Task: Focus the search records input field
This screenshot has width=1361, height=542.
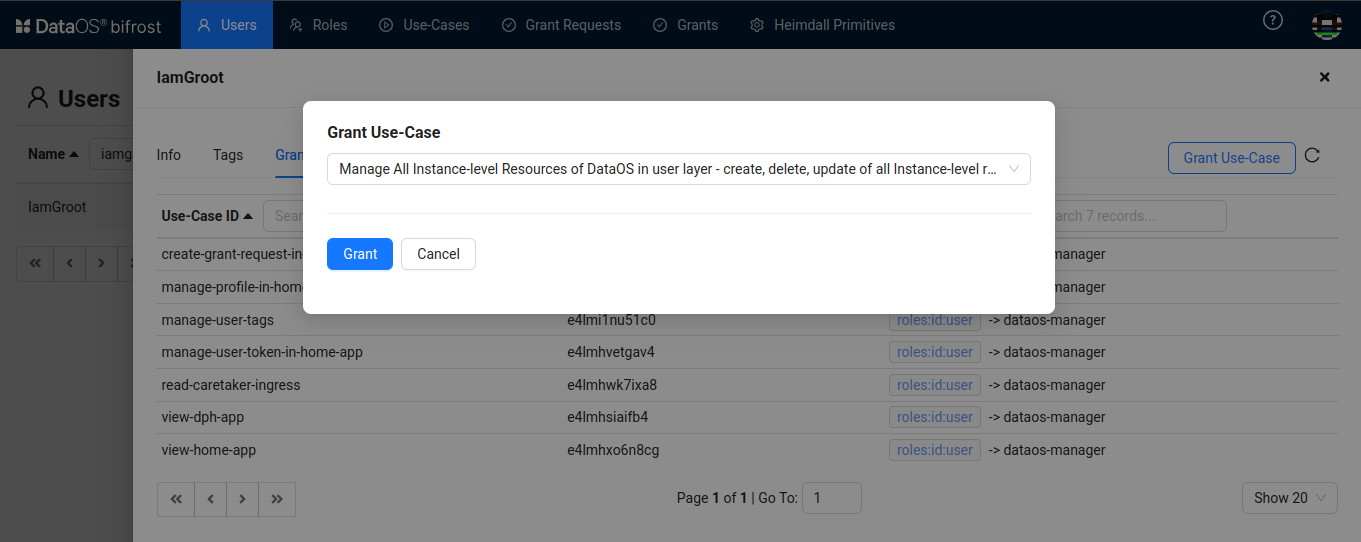Action: (x=1140, y=216)
